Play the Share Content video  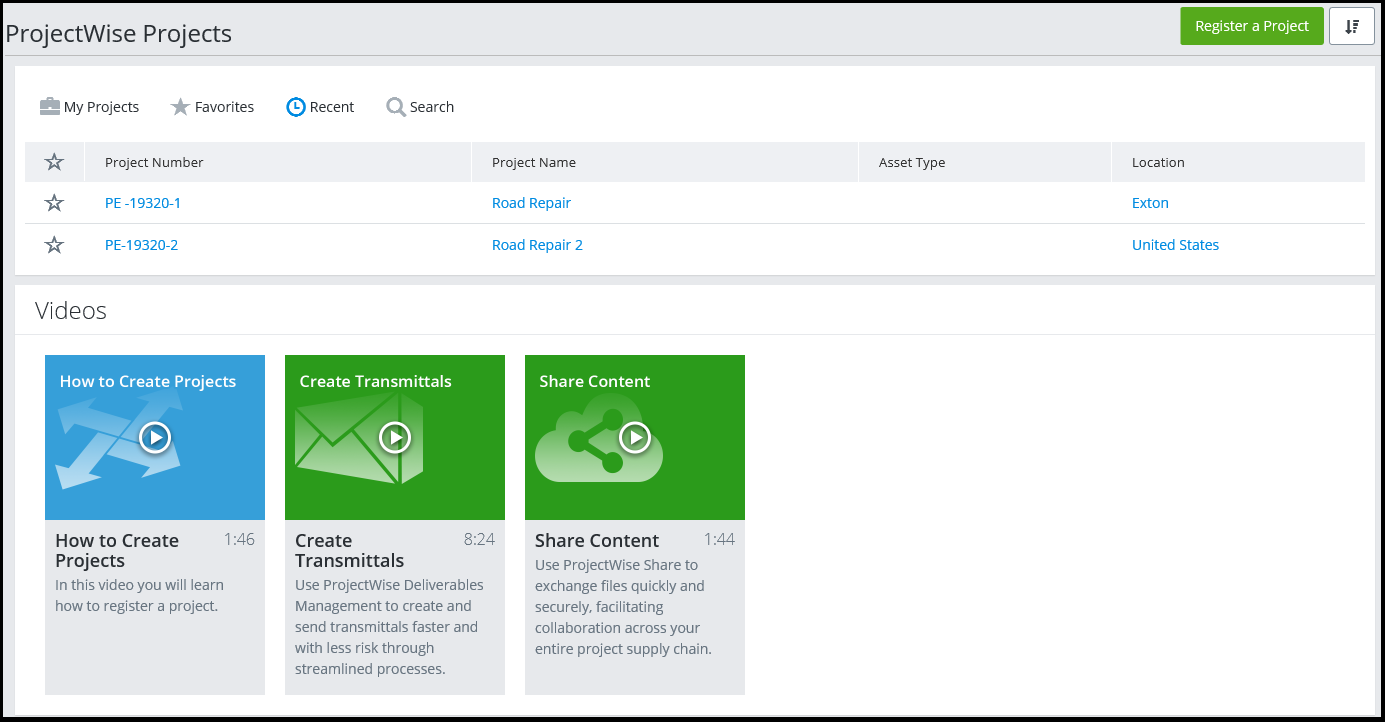click(x=635, y=437)
